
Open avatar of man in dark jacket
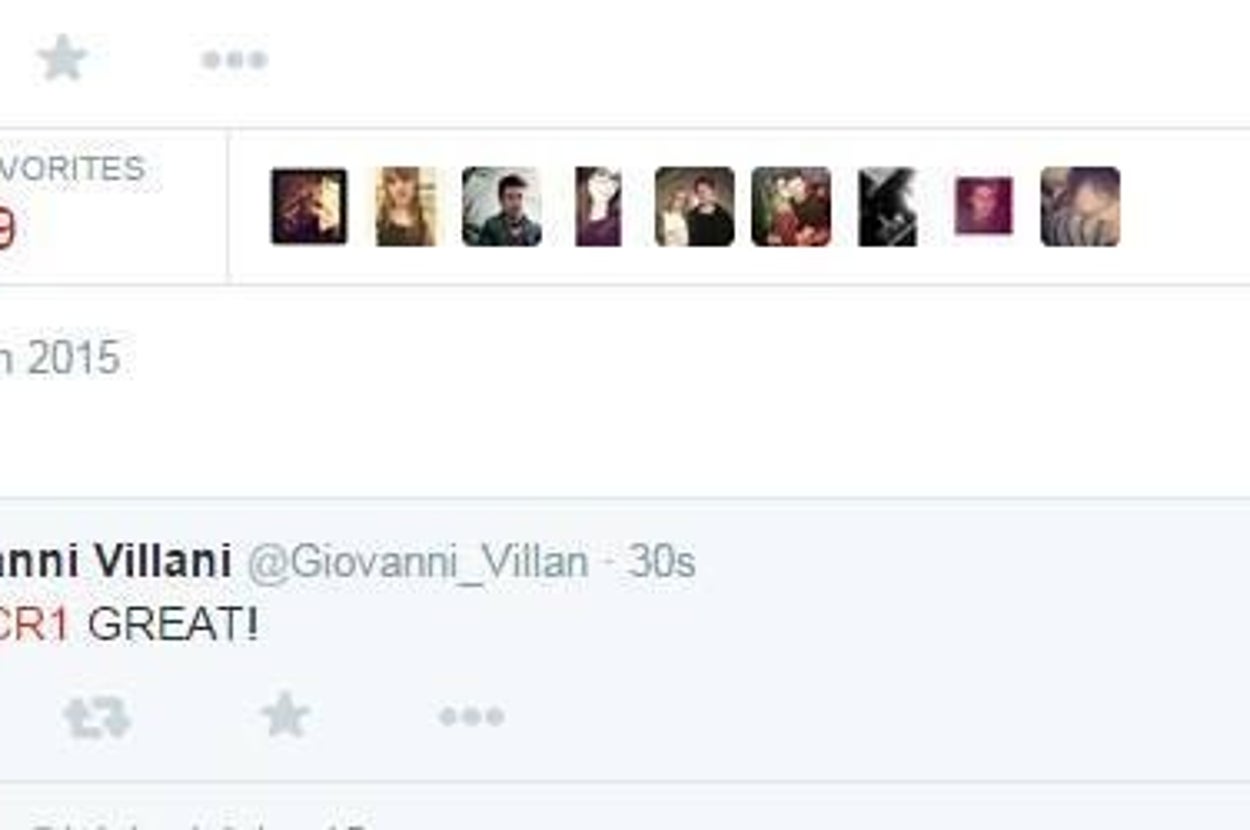click(x=502, y=207)
